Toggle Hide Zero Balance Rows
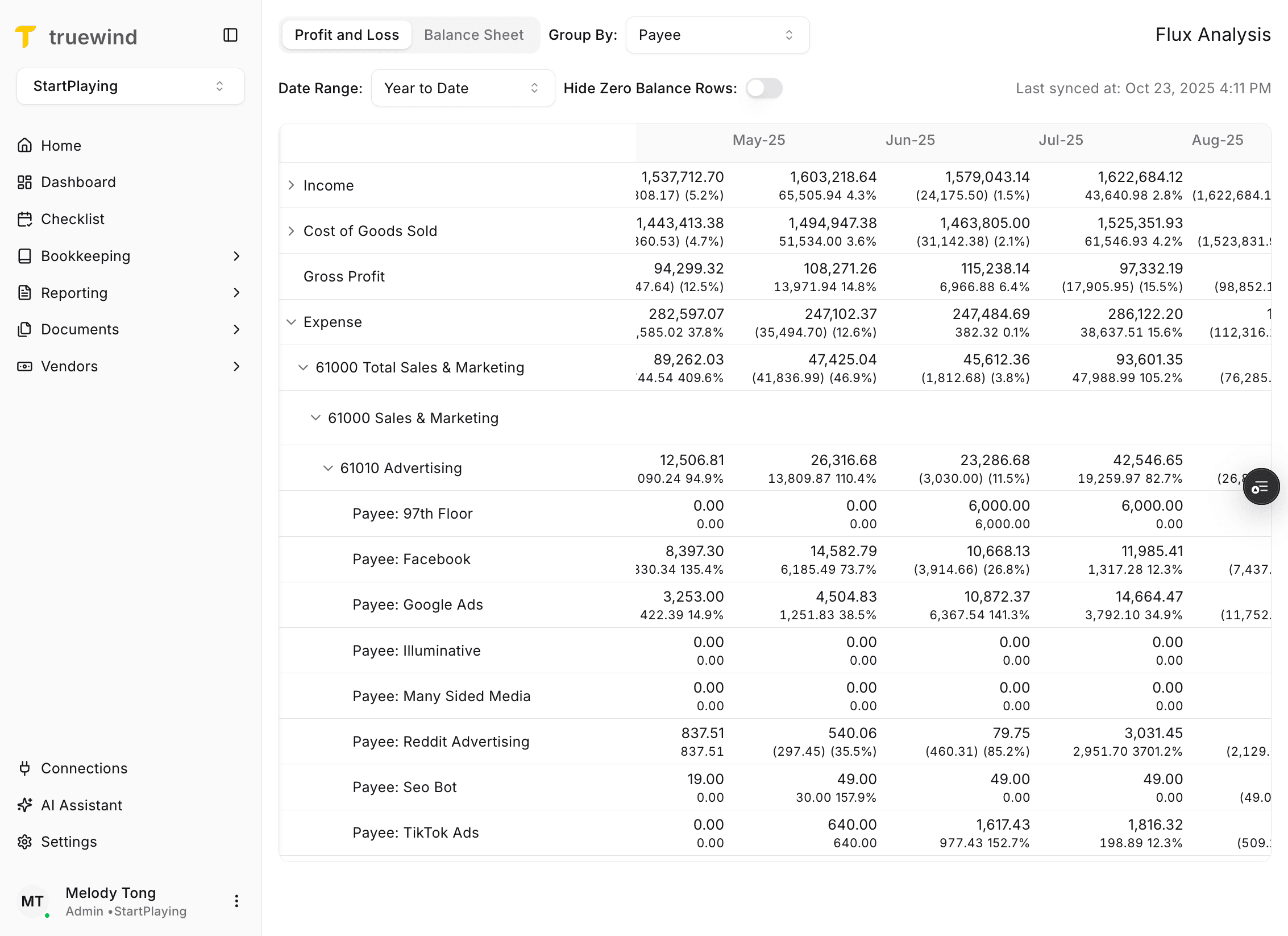The width and height of the screenshot is (1288, 936). tap(764, 88)
